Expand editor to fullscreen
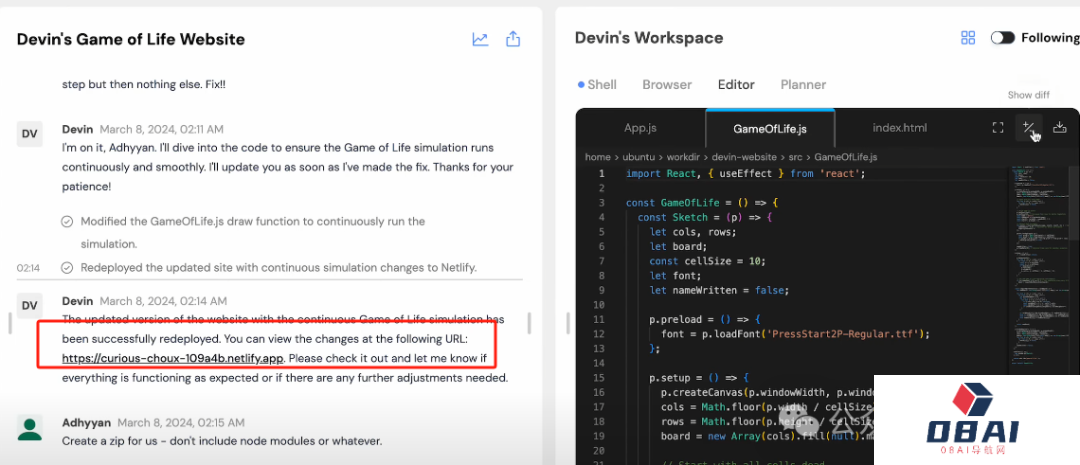This screenshot has height=465, width=1080. (997, 128)
